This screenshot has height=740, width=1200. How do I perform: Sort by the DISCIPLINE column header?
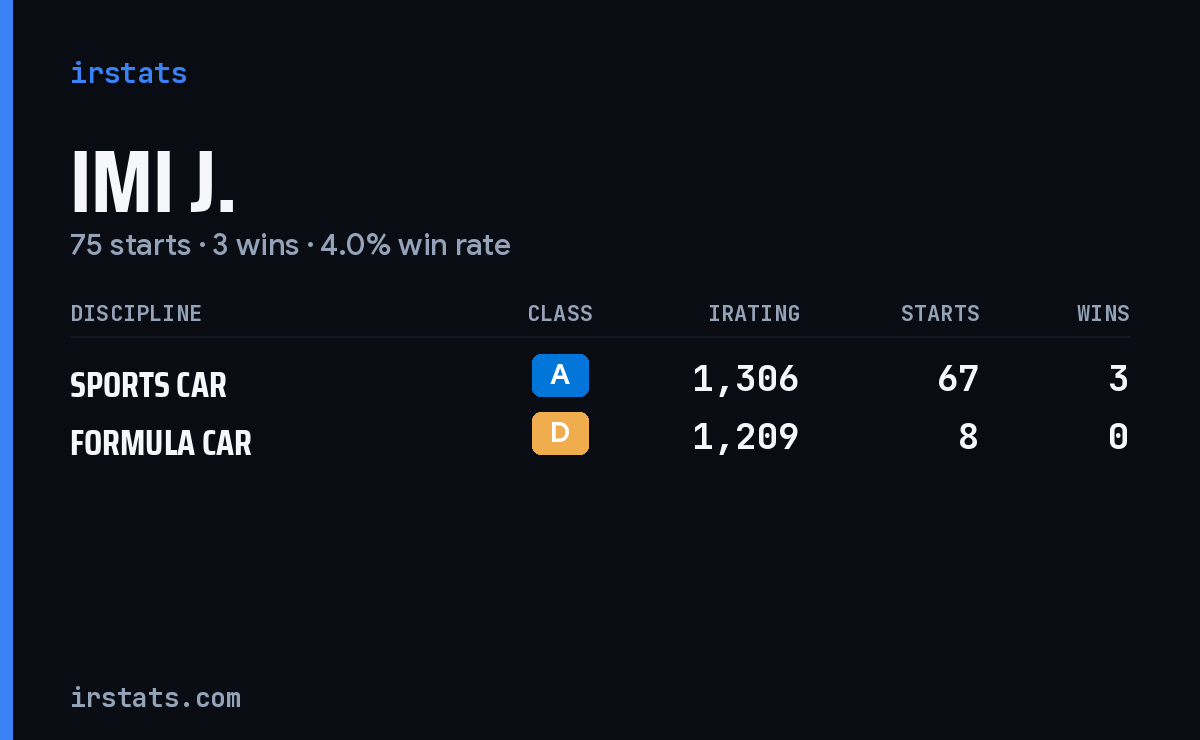click(x=136, y=313)
